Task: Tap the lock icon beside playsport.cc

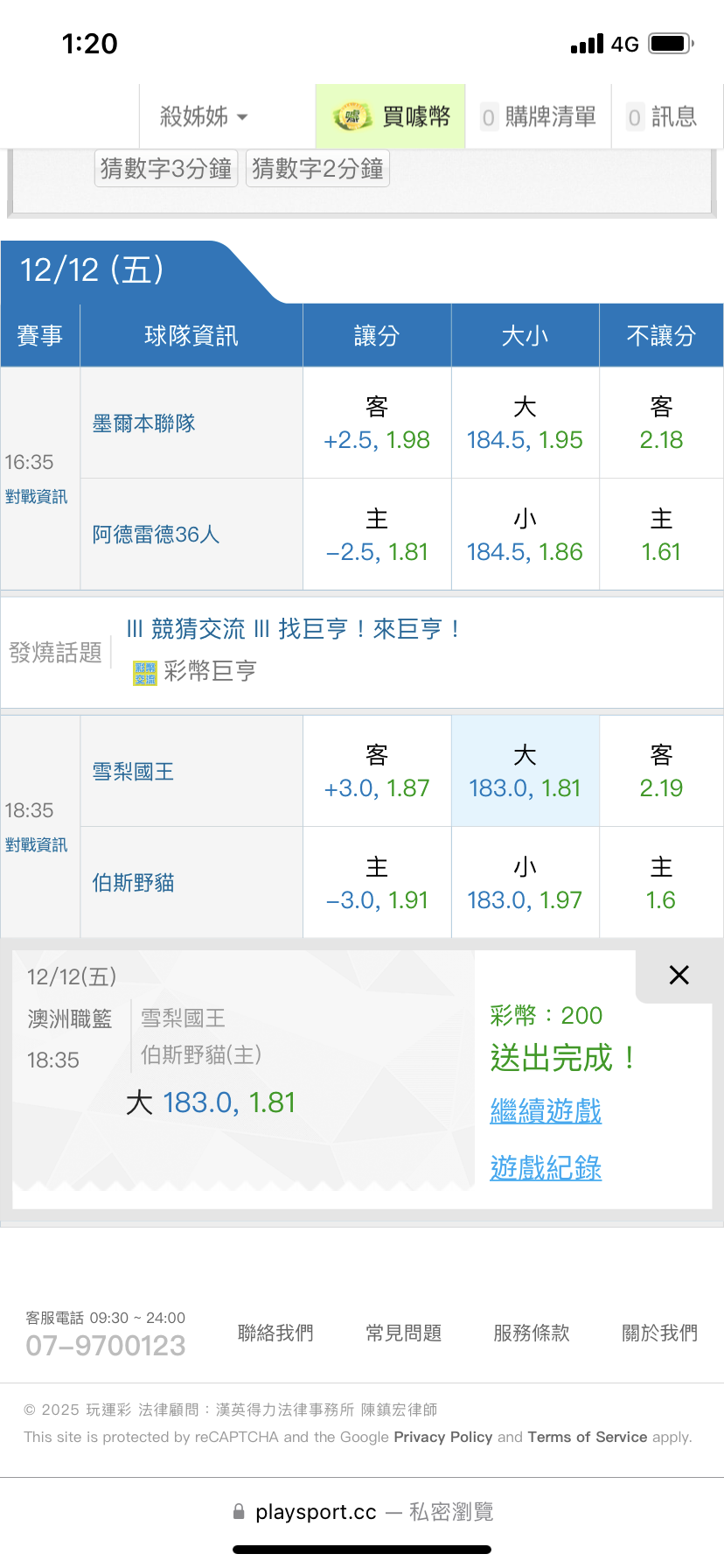Action: point(239,1512)
